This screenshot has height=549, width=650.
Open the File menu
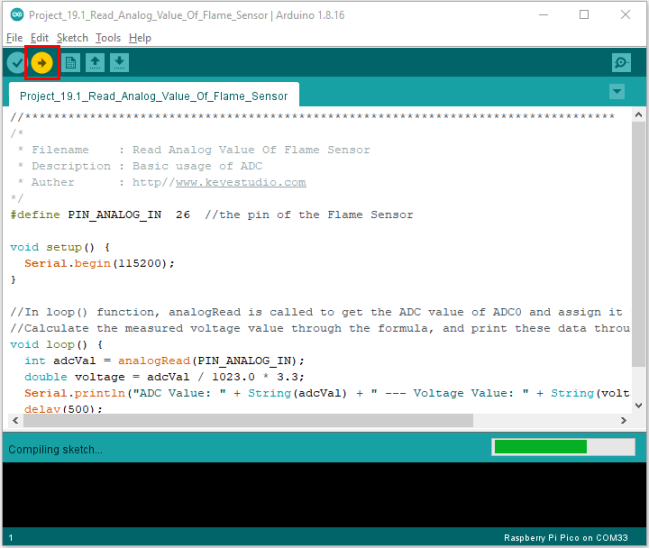(x=15, y=38)
